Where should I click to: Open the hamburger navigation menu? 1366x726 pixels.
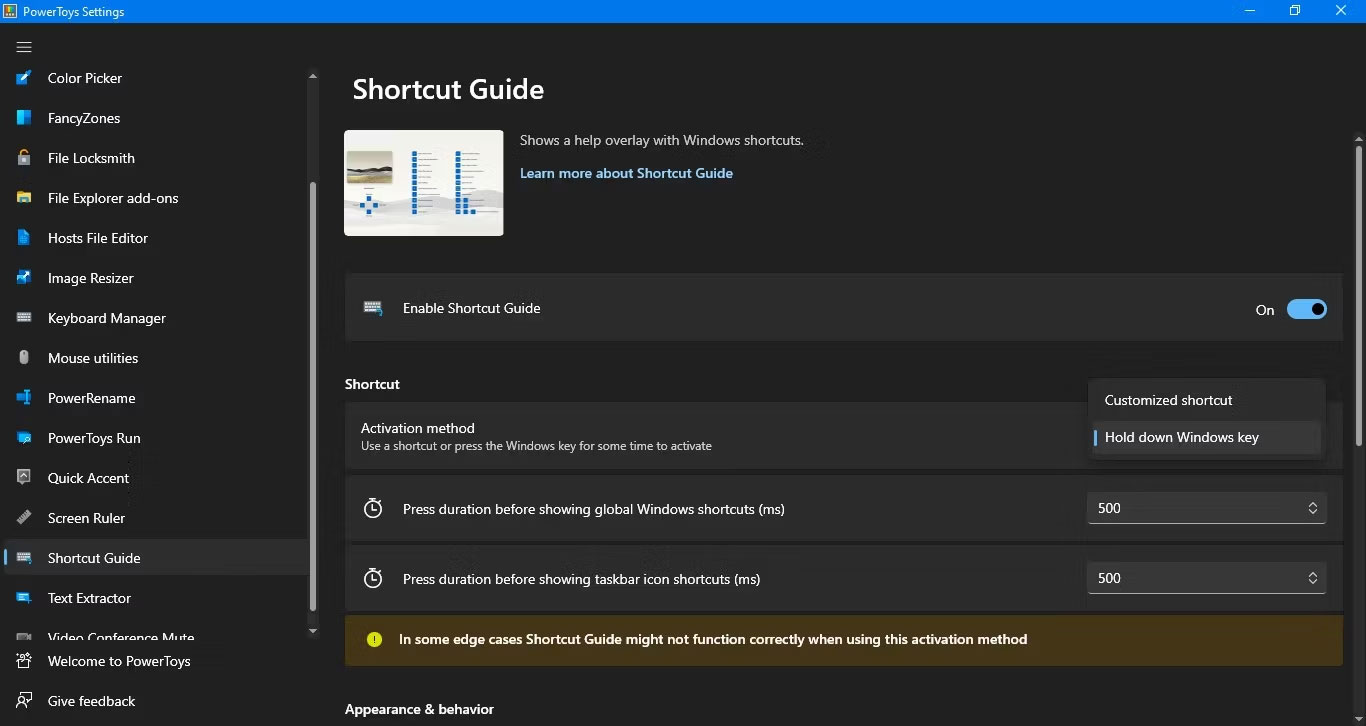(x=24, y=47)
